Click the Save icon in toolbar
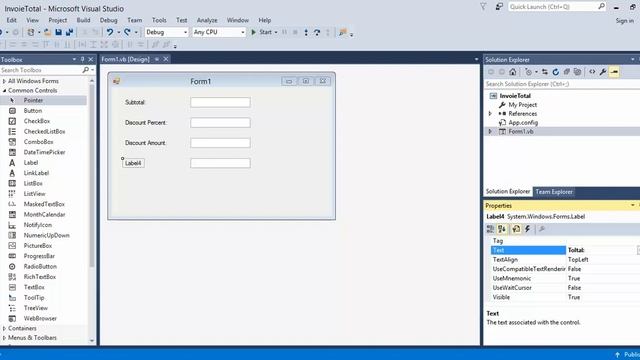 click(x=58, y=32)
